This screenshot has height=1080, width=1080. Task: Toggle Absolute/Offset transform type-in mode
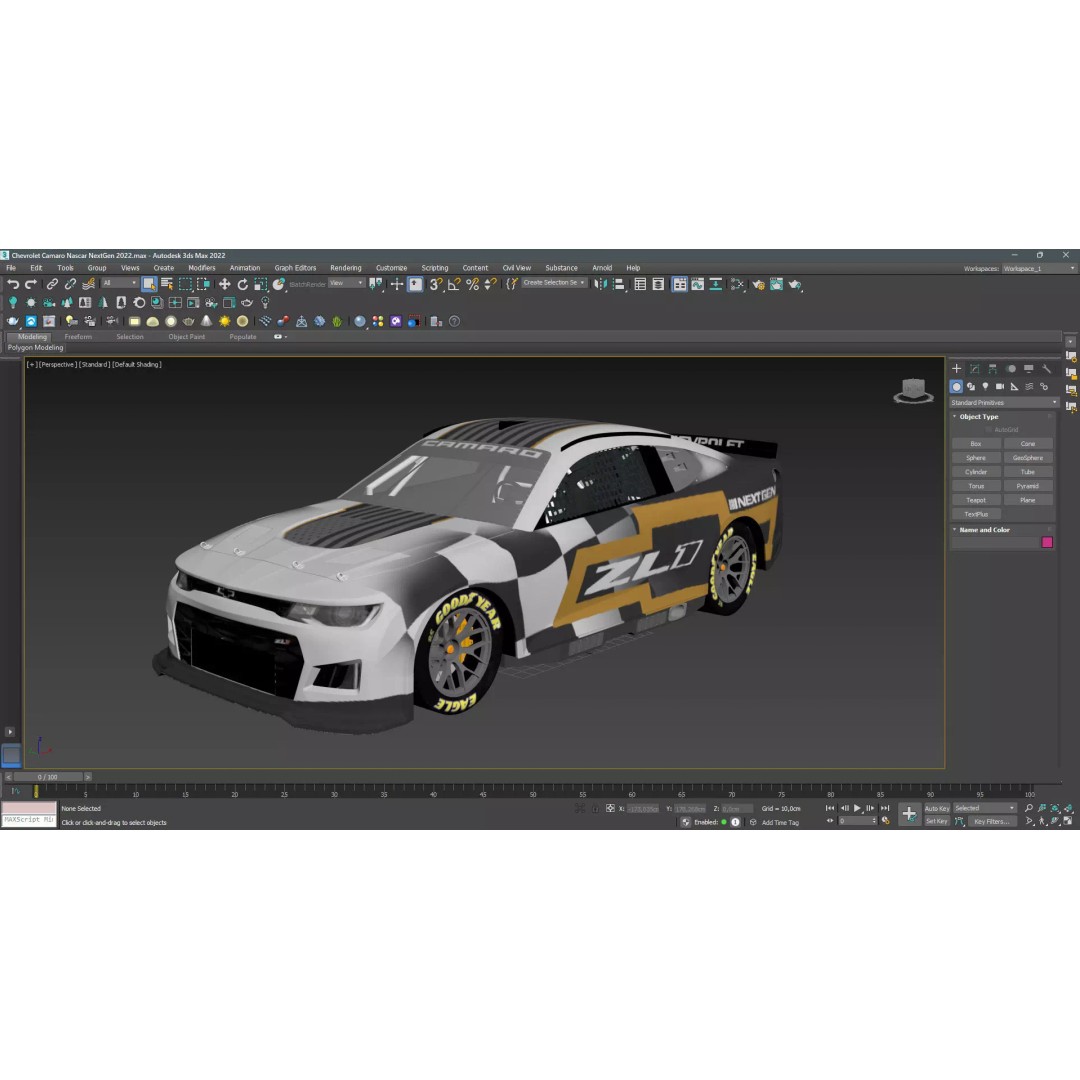coord(610,809)
